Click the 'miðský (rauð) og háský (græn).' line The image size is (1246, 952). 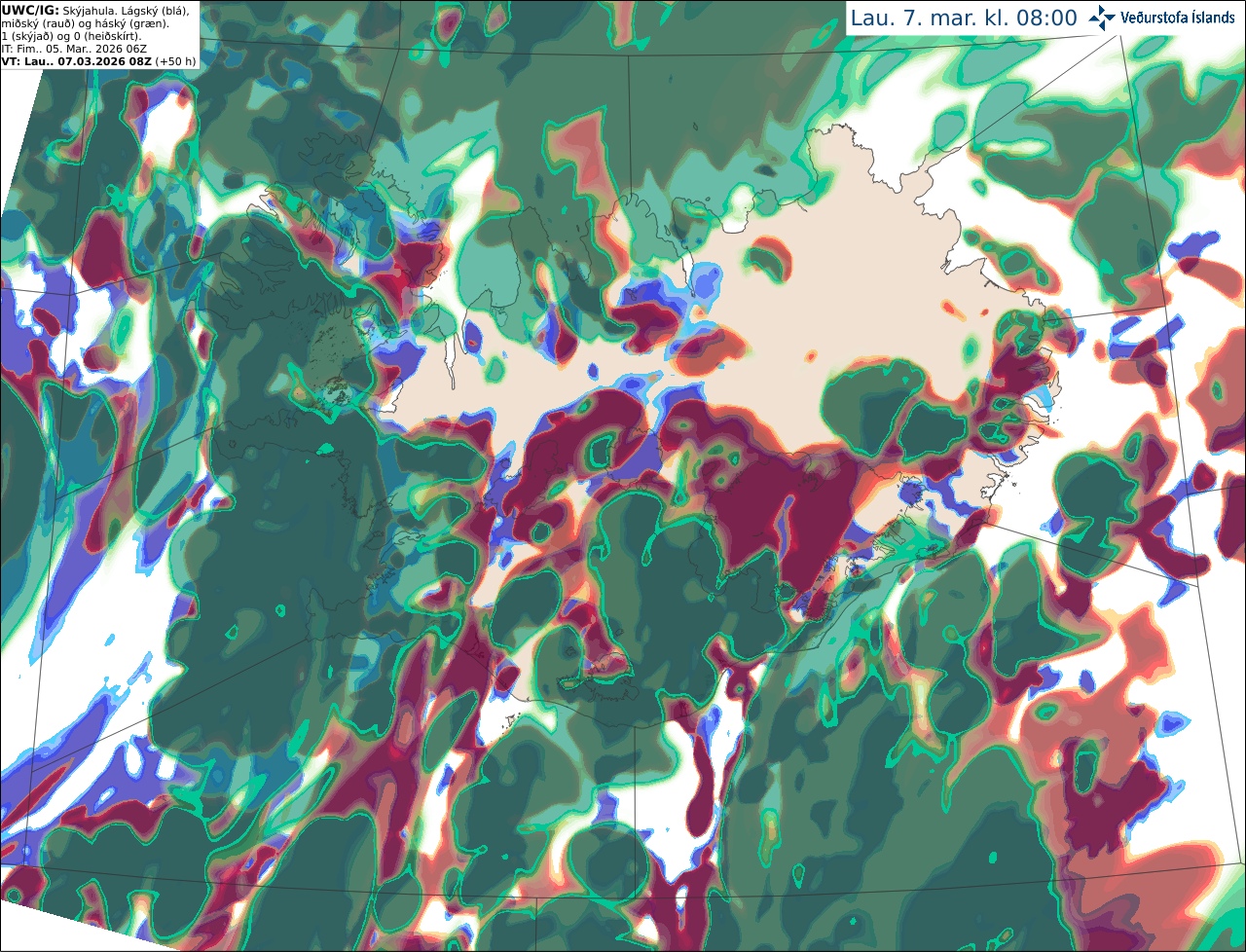coord(85,23)
